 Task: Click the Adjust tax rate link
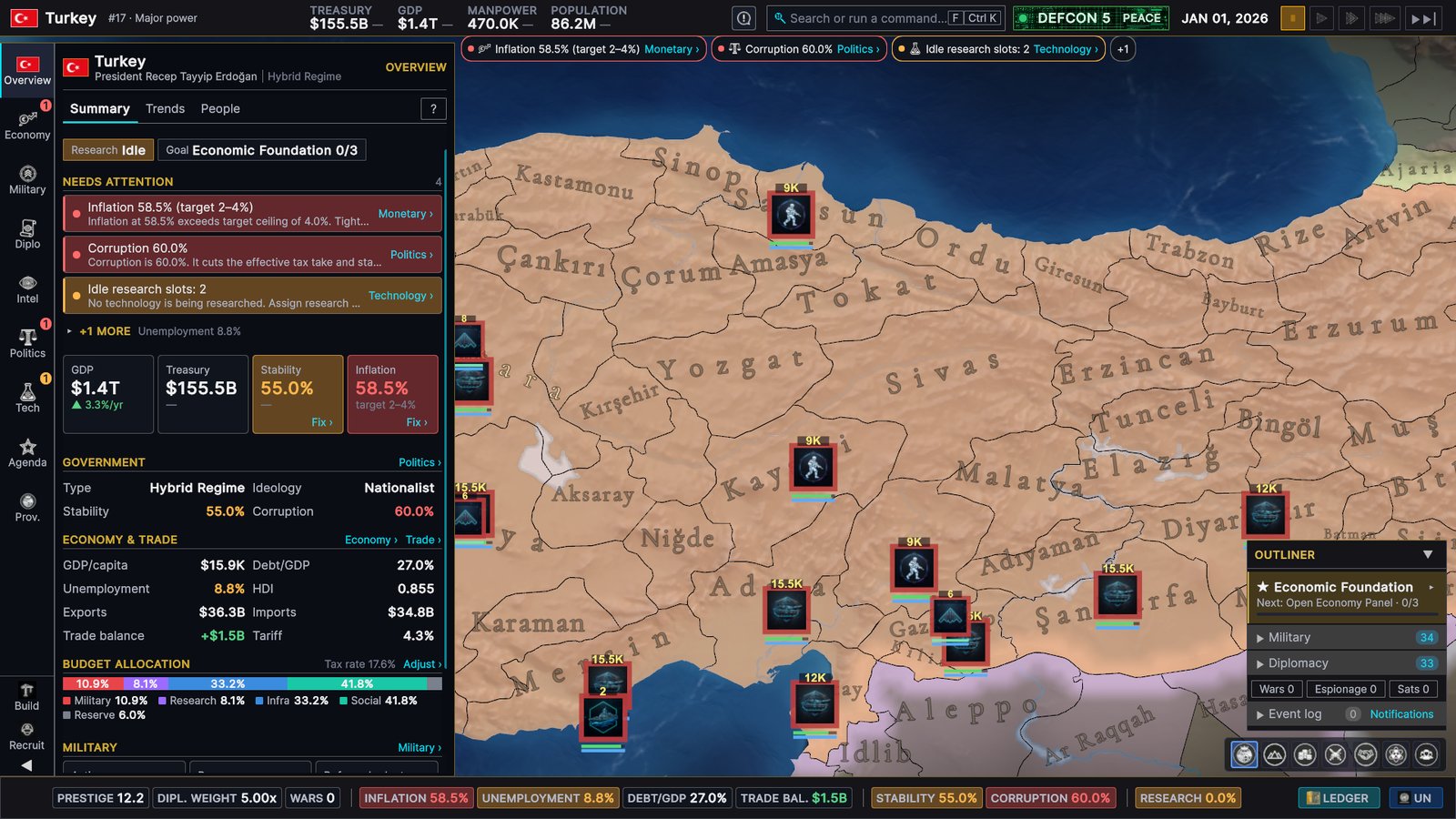(x=422, y=664)
